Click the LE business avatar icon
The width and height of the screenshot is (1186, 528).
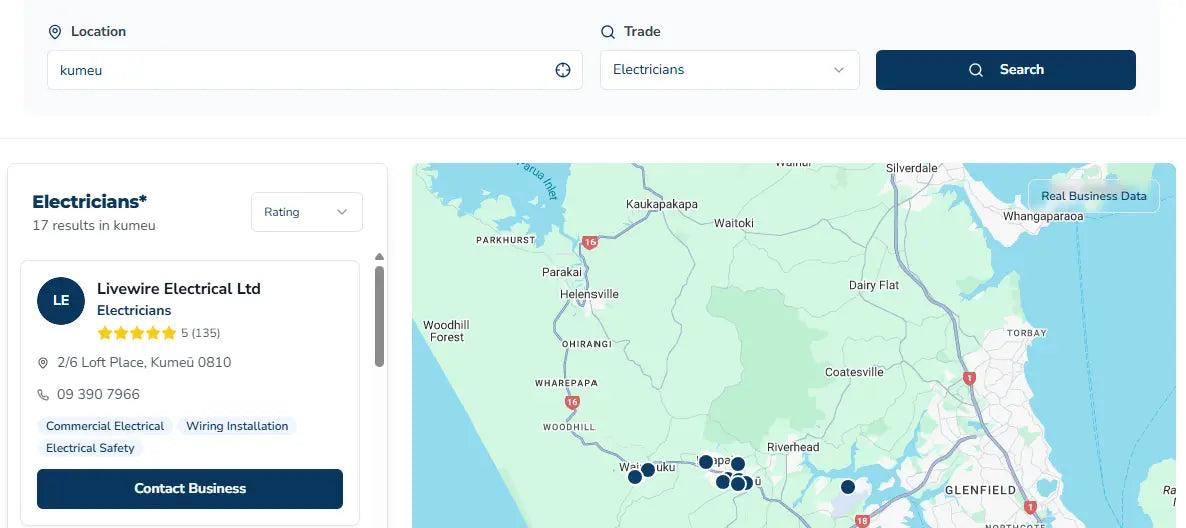tap(61, 301)
